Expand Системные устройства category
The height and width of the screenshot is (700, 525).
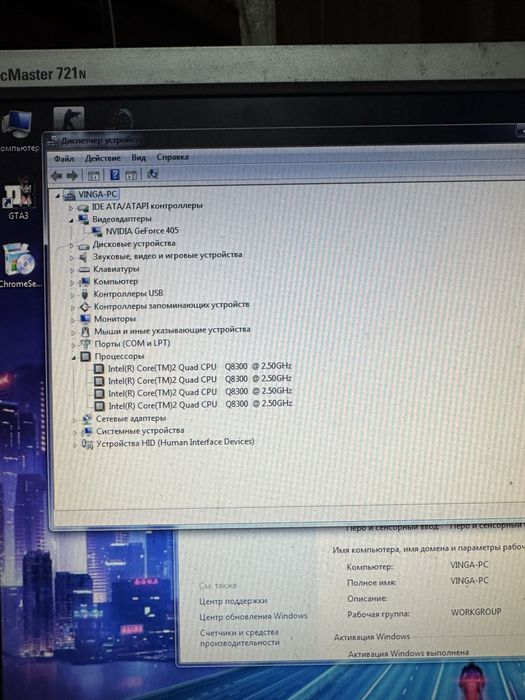click(x=75, y=432)
